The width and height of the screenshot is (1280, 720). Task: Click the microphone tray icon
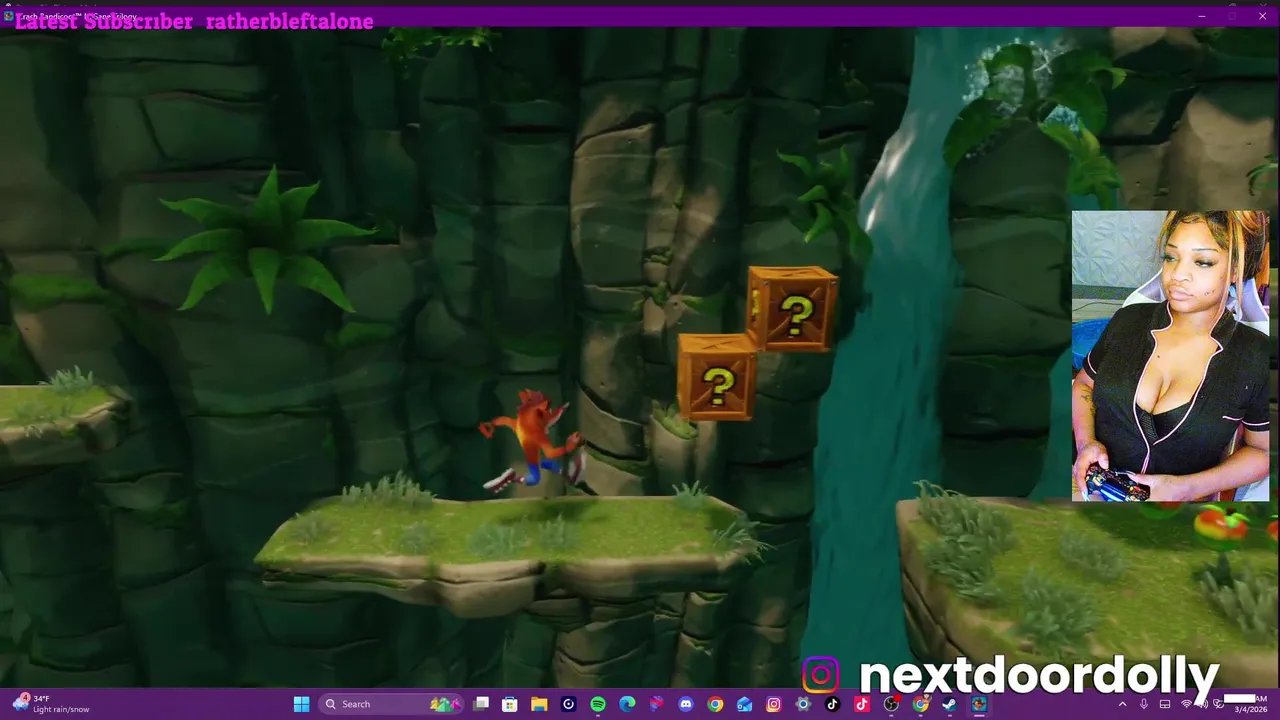[x=1144, y=704]
